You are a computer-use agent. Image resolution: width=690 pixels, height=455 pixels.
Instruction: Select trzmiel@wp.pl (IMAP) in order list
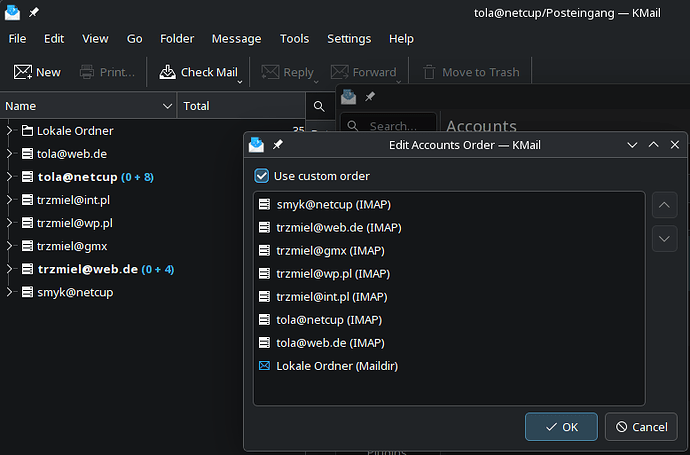click(x=449, y=274)
